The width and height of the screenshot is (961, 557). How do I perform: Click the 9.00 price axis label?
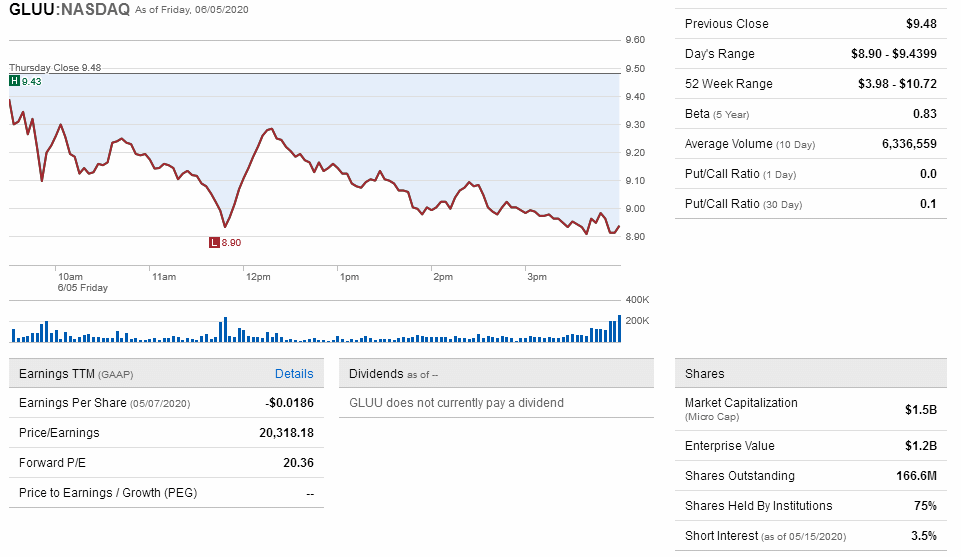(635, 208)
